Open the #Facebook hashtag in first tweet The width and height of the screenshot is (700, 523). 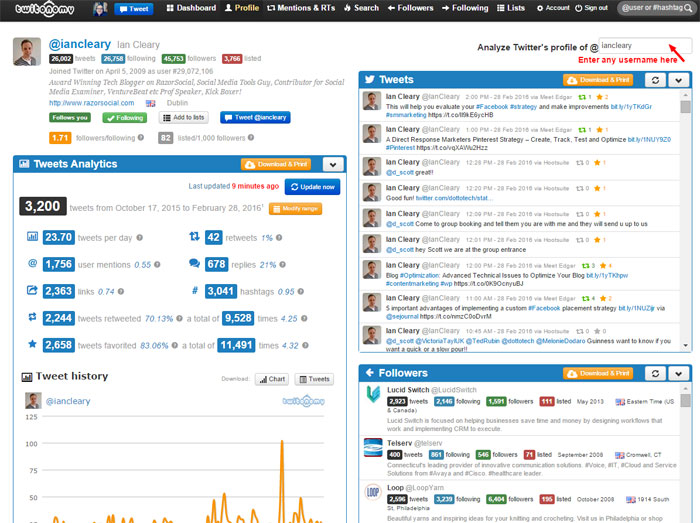point(492,107)
